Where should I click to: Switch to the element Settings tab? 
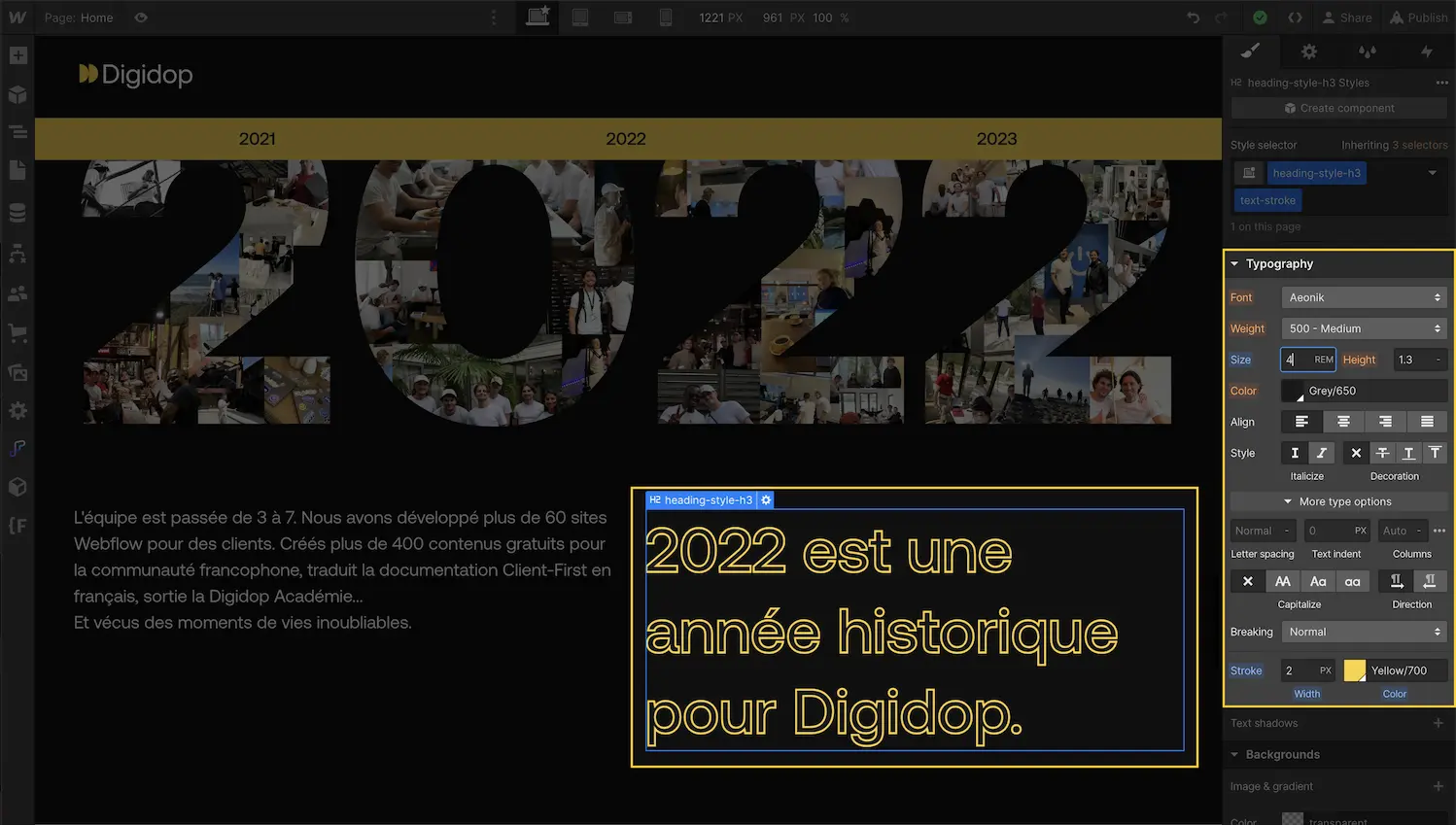tap(1308, 52)
